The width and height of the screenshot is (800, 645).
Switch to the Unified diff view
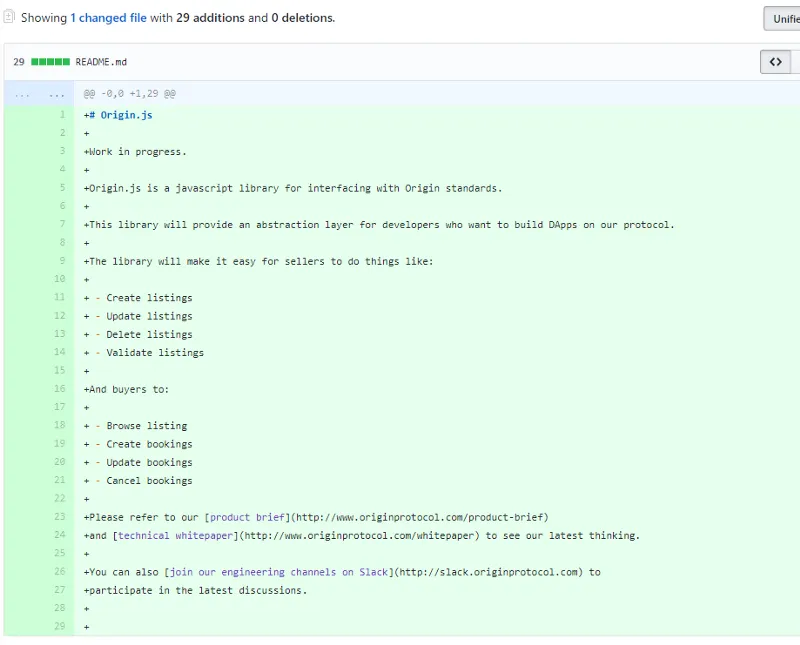tap(783, 19)
